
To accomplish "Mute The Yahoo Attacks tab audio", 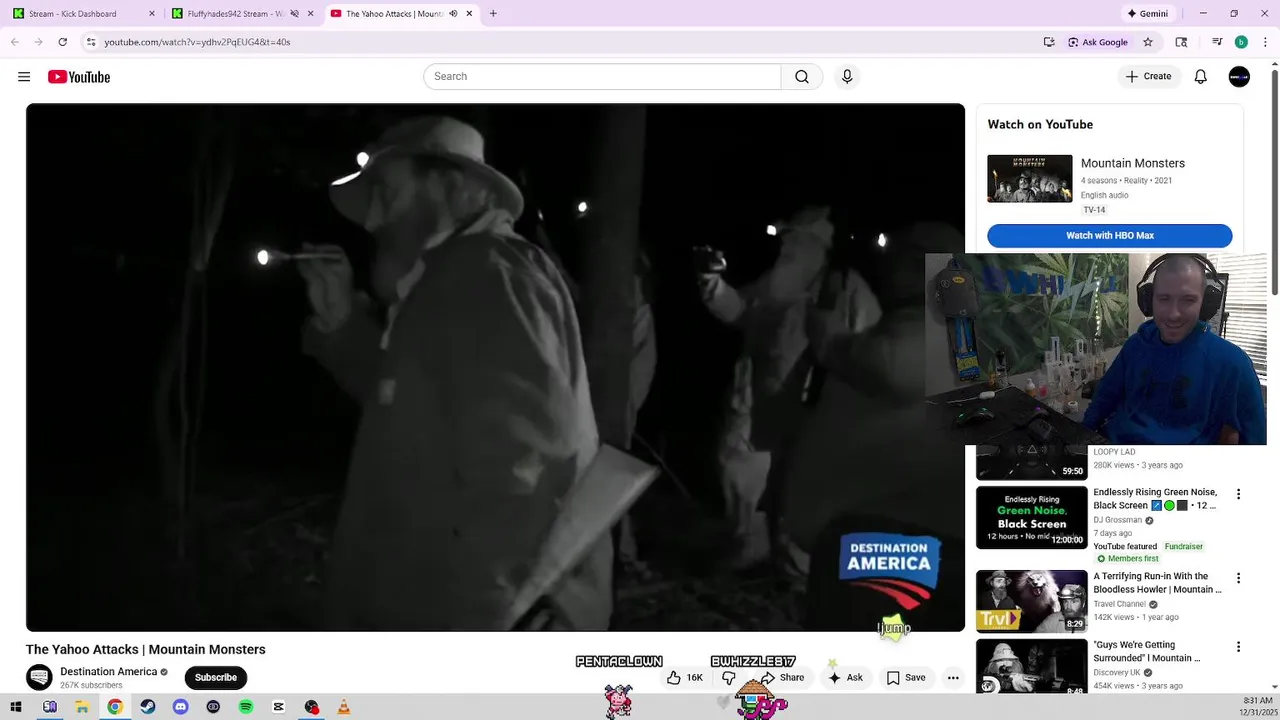I will coord(453,14).
